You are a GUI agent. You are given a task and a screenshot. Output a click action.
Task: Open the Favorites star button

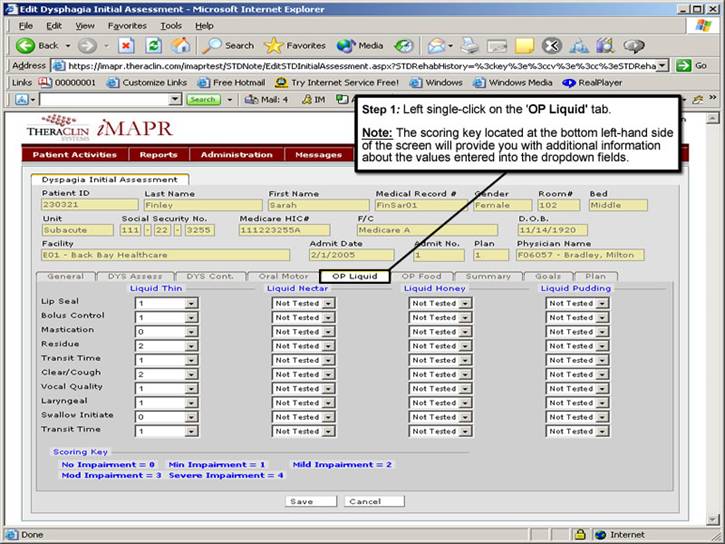(x=296, y=45)
